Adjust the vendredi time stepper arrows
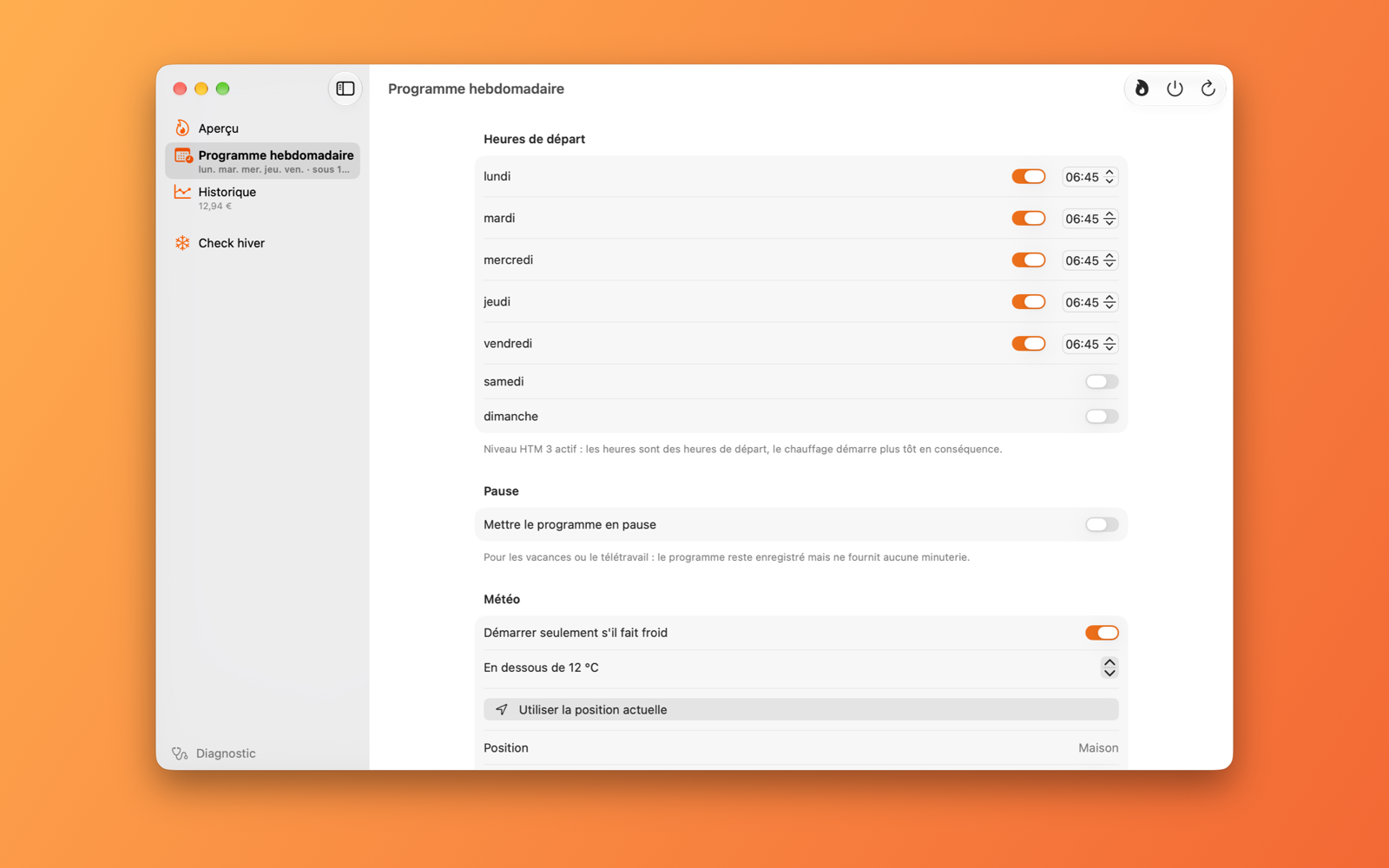The width and height of the screenshot is (1389, 868). pos(1109,344)
